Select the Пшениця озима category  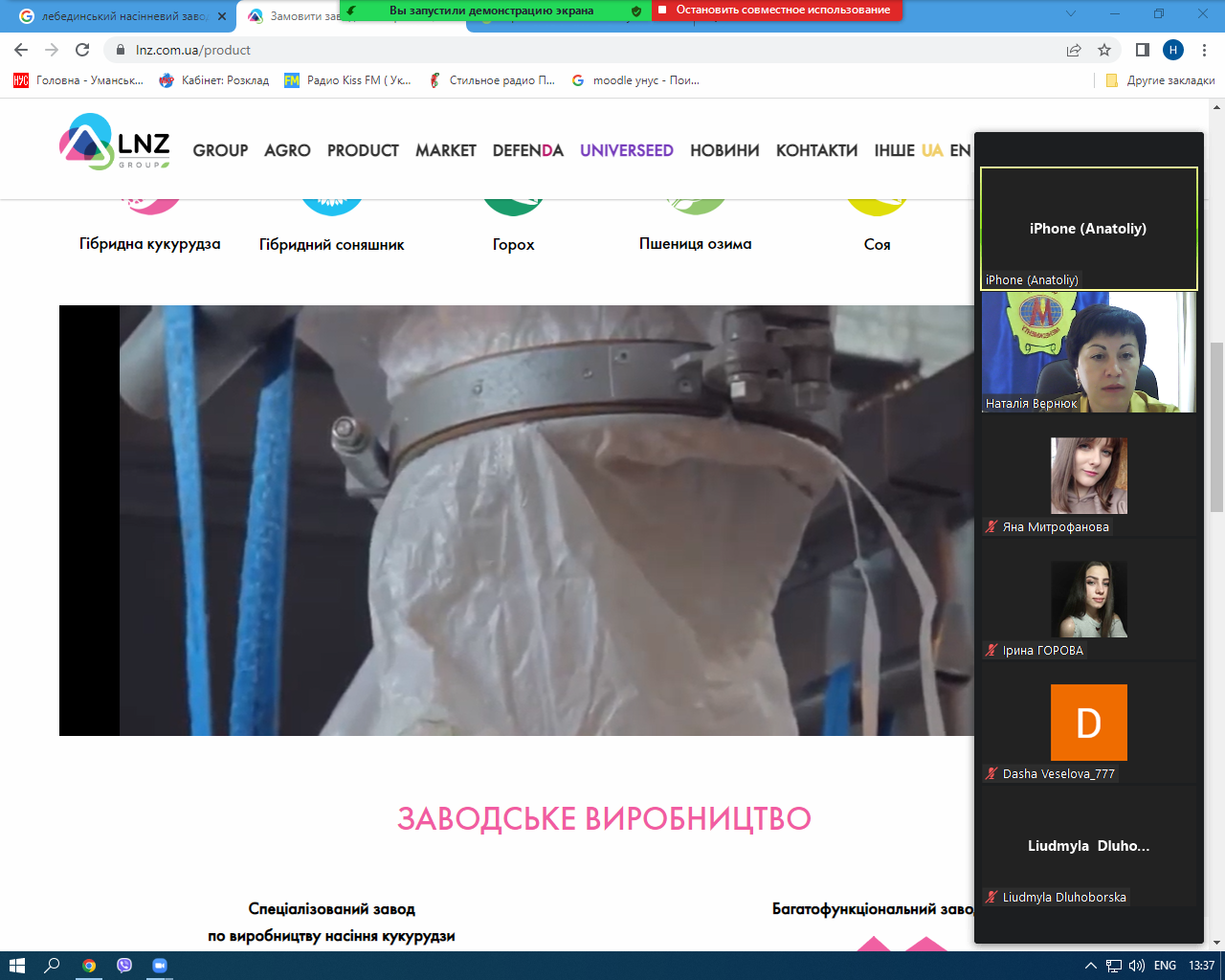696,244
